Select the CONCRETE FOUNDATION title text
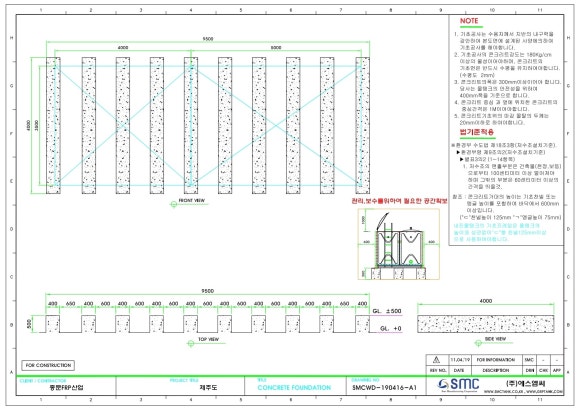Image resolution: width=580 pixels, height=410 pixels. (x=294, y=388)
